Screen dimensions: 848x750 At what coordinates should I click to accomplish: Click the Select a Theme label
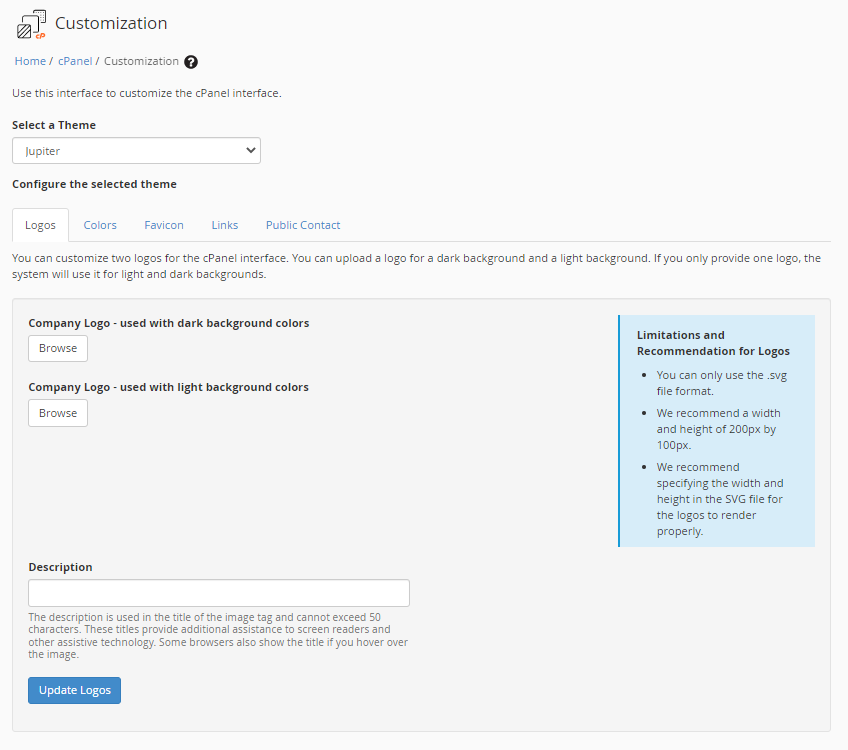[54, 125]
